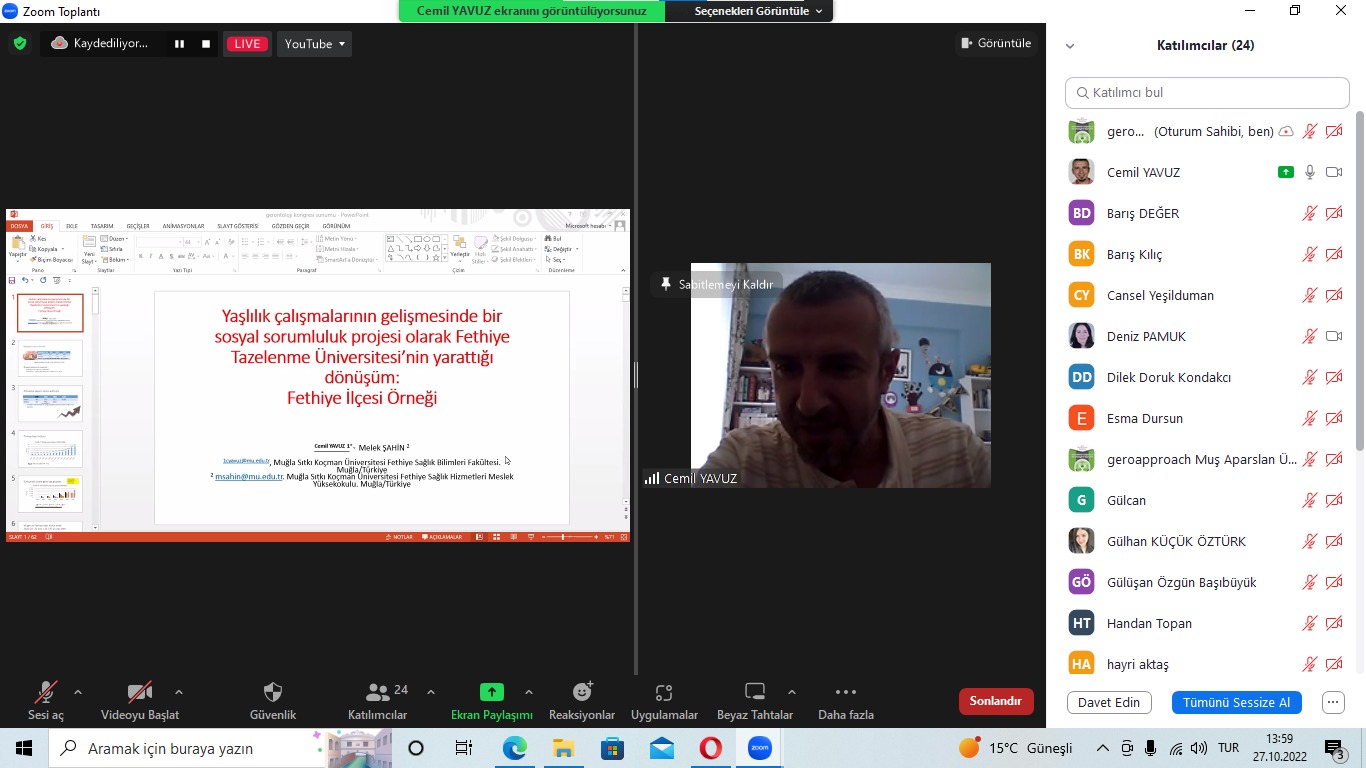Click green Ekran Paylaşımı share icon
The height and width of the screenshot is (768, 1366).
coord(491,692)
